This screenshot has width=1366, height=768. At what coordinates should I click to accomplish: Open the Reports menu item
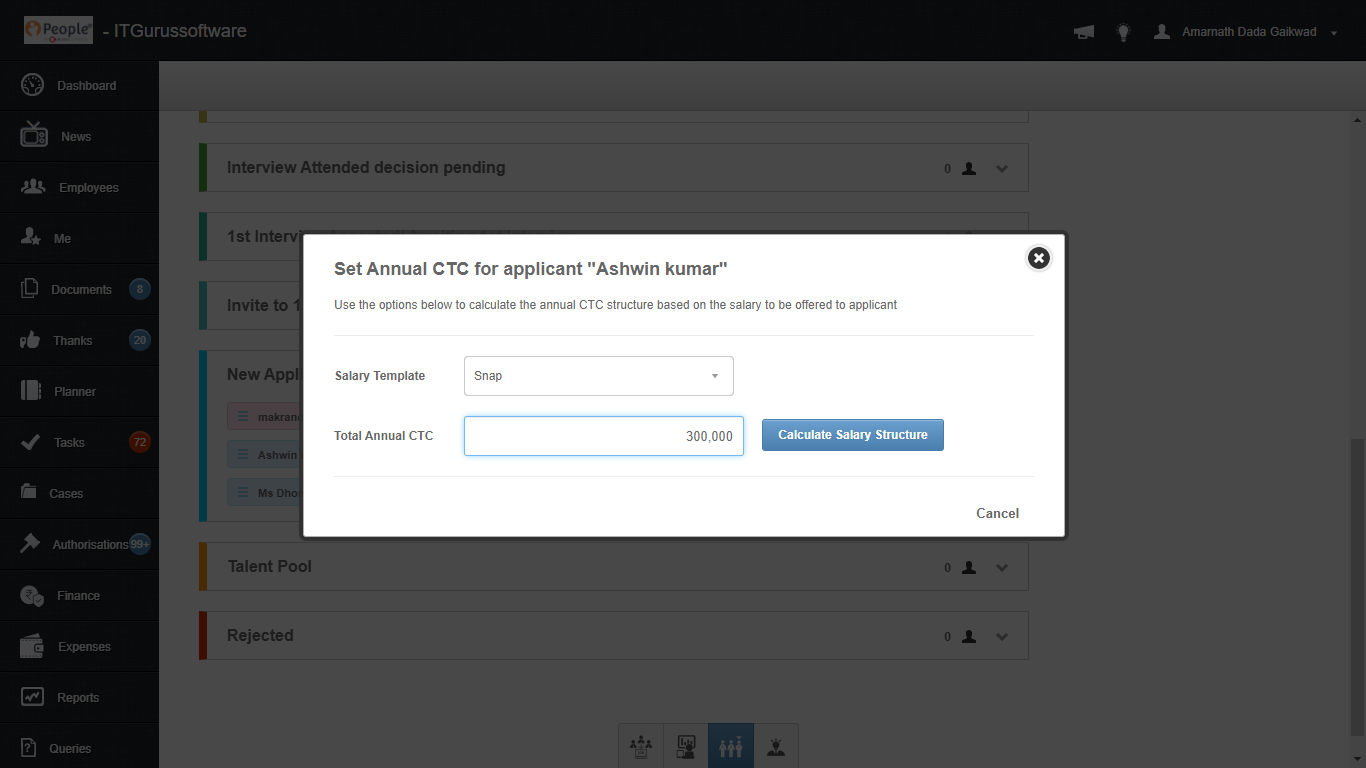(x=77, y=698)
